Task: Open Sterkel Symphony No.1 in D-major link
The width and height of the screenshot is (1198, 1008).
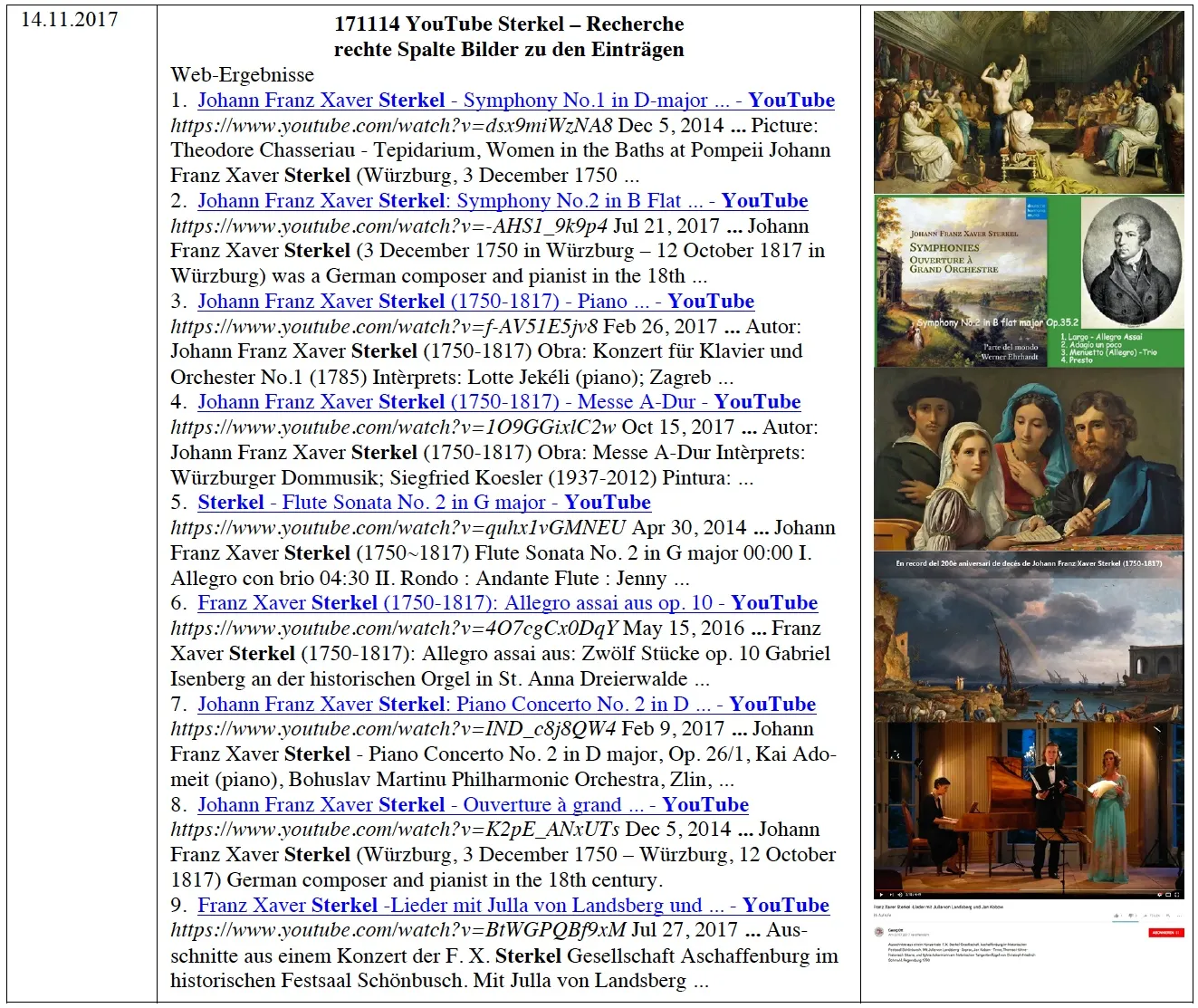Action: (x=516, y=101)
